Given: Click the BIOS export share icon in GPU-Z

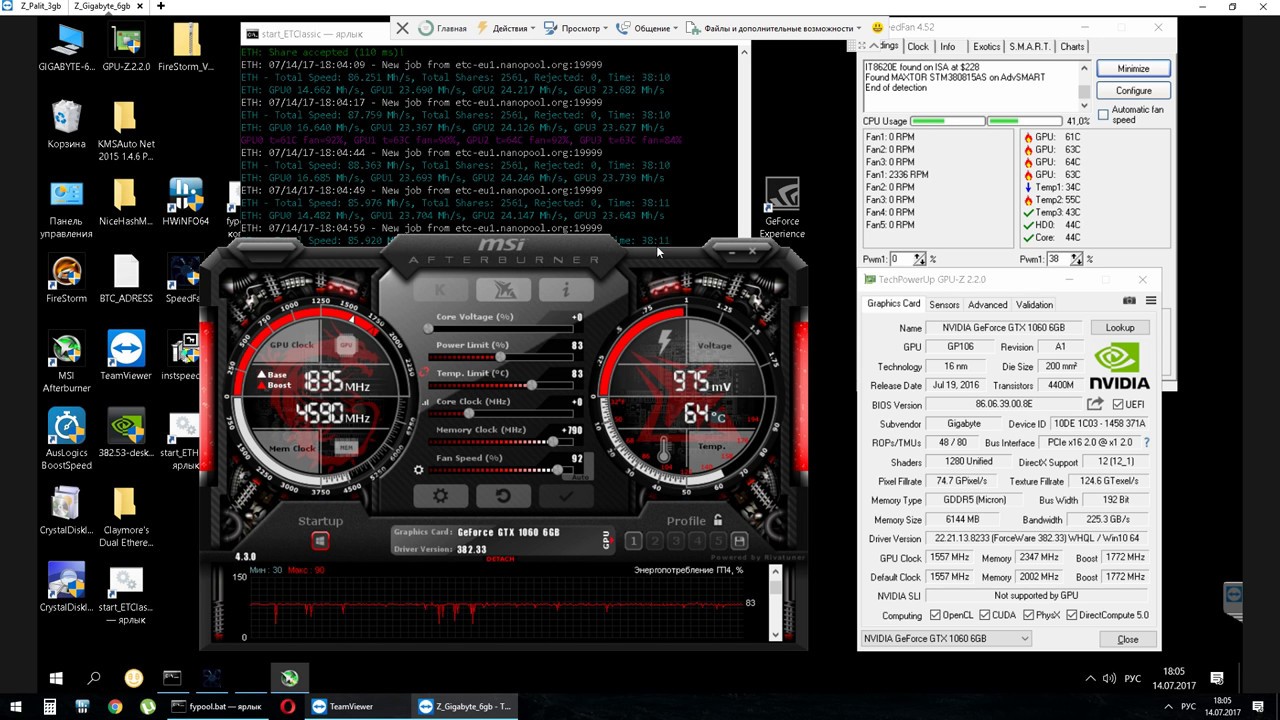Looking at the screenshot, I should click(1095, 404).
